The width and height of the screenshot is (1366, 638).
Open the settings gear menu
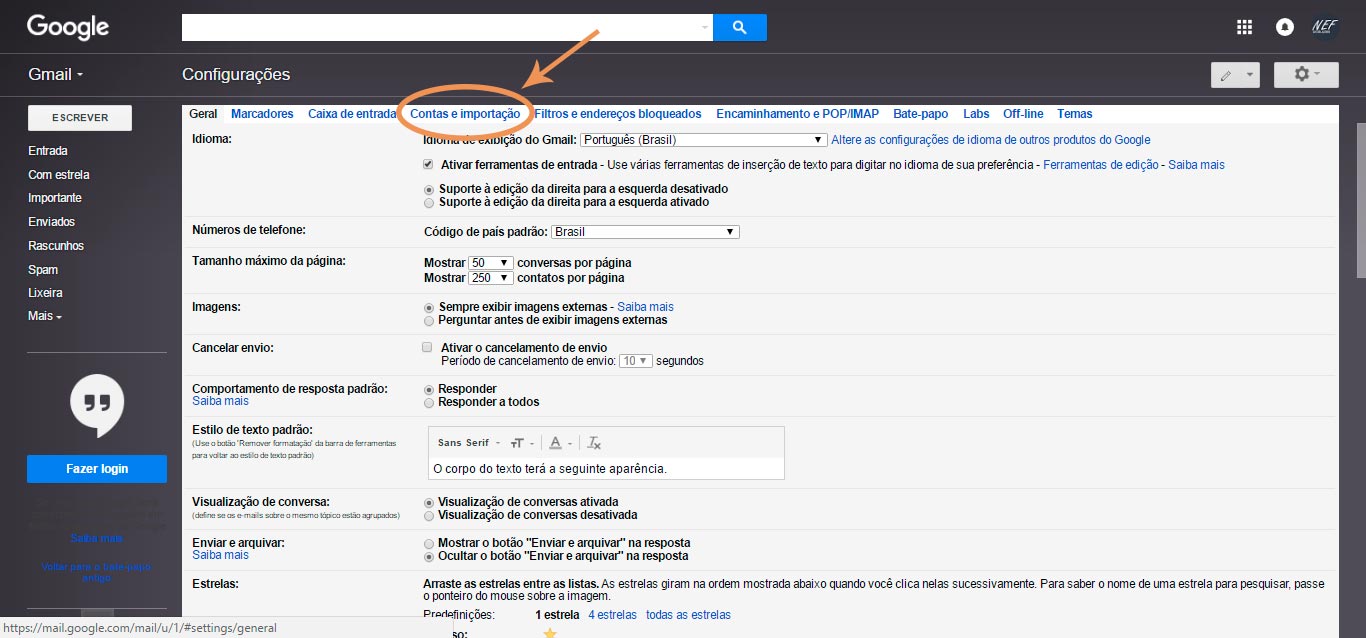(1307, 74)
